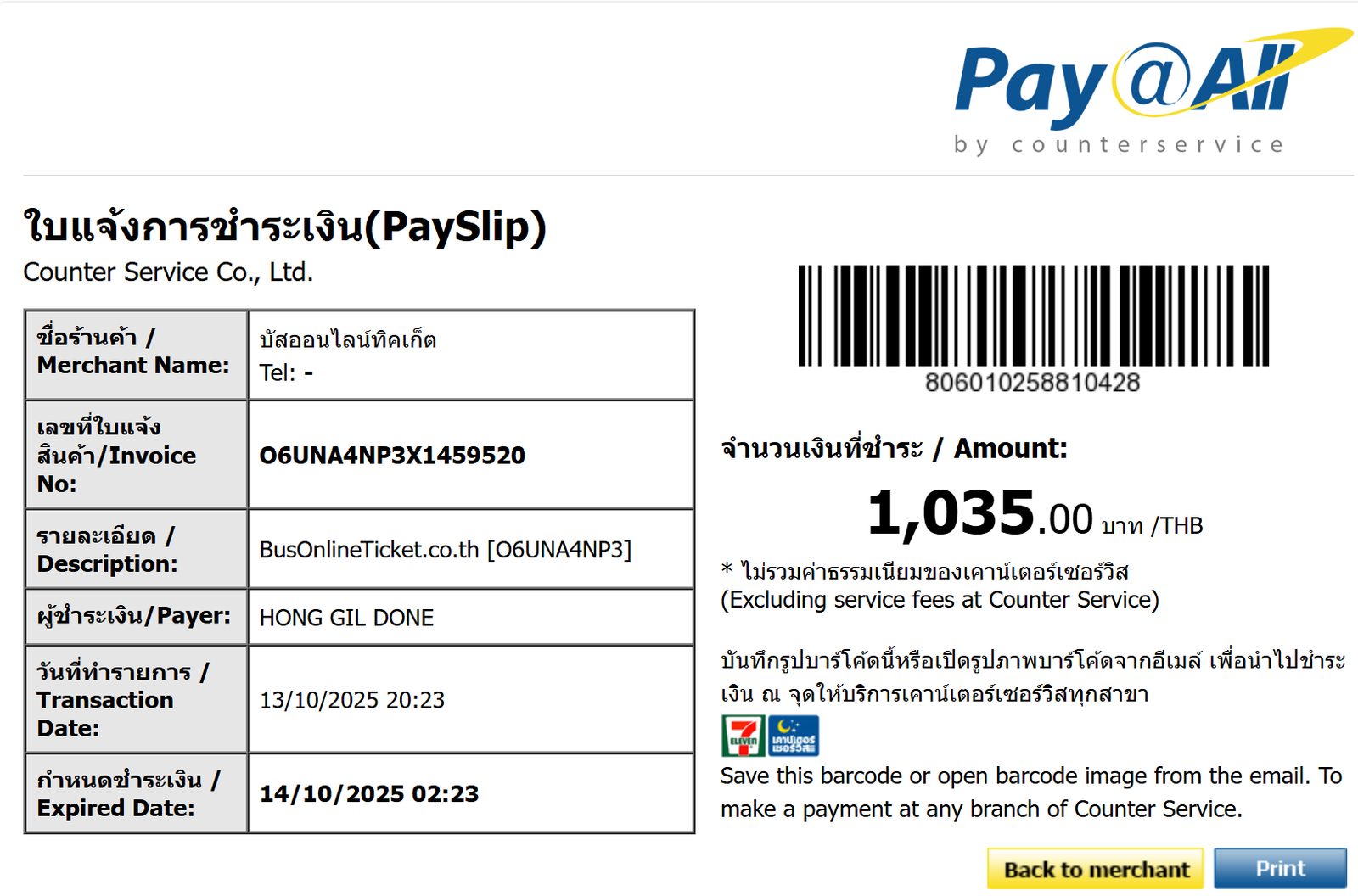Click the PaySlip page heading

(x=285, y=227)
